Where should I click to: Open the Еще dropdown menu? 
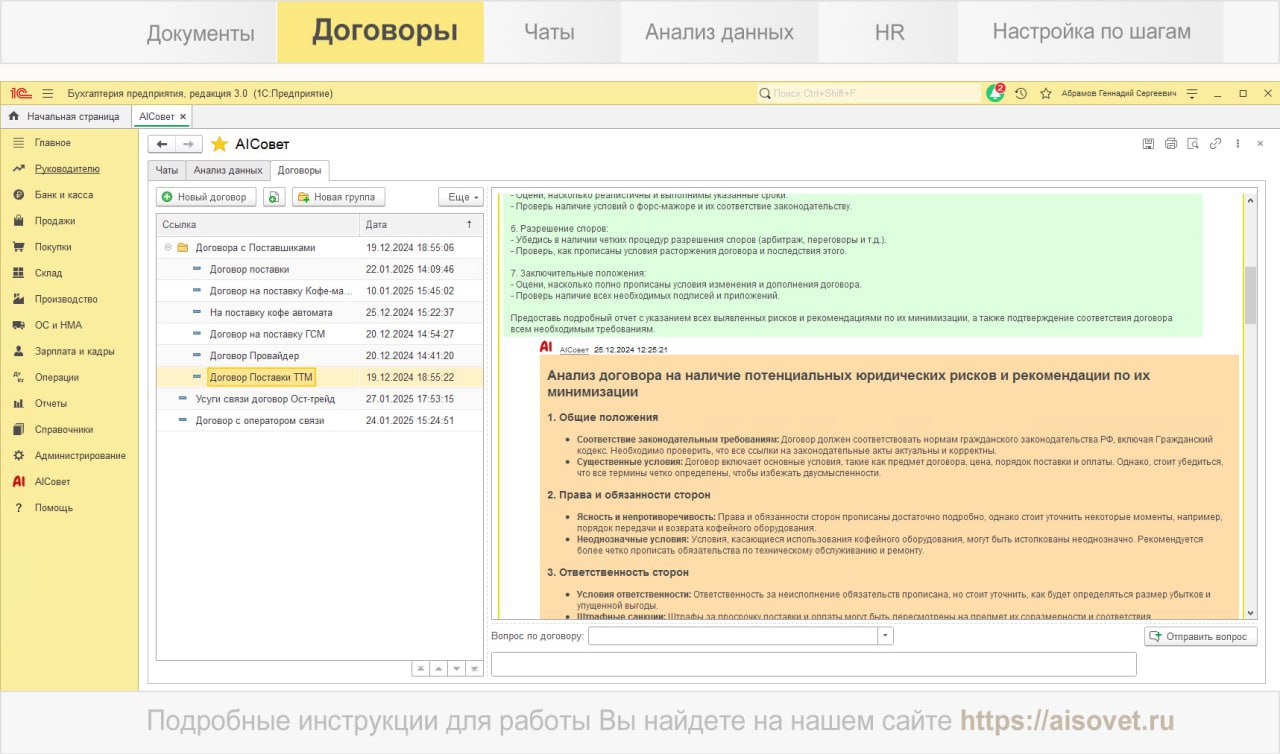[461, 197]
